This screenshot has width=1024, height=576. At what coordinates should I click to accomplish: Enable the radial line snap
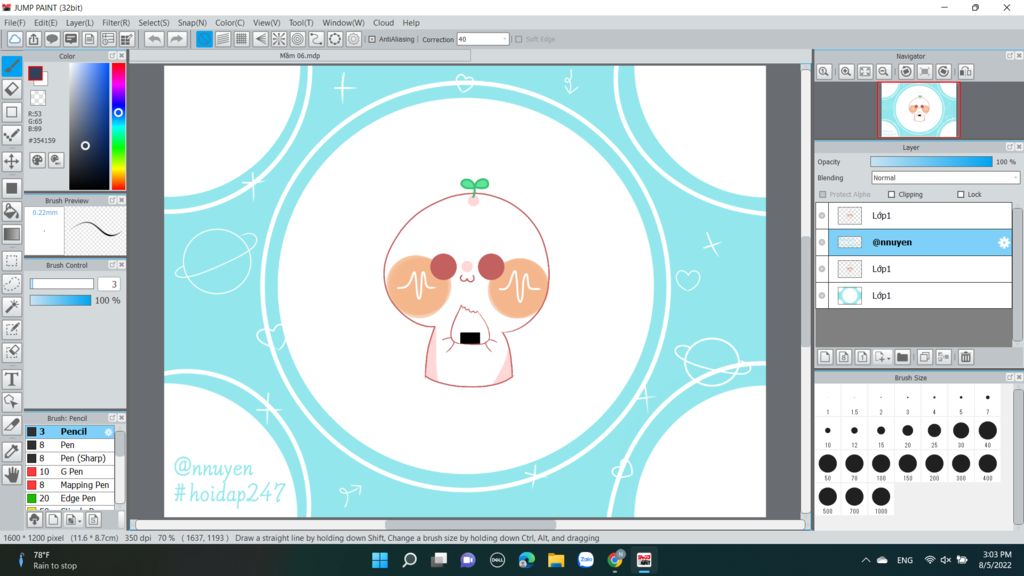[x=279, y=39]
